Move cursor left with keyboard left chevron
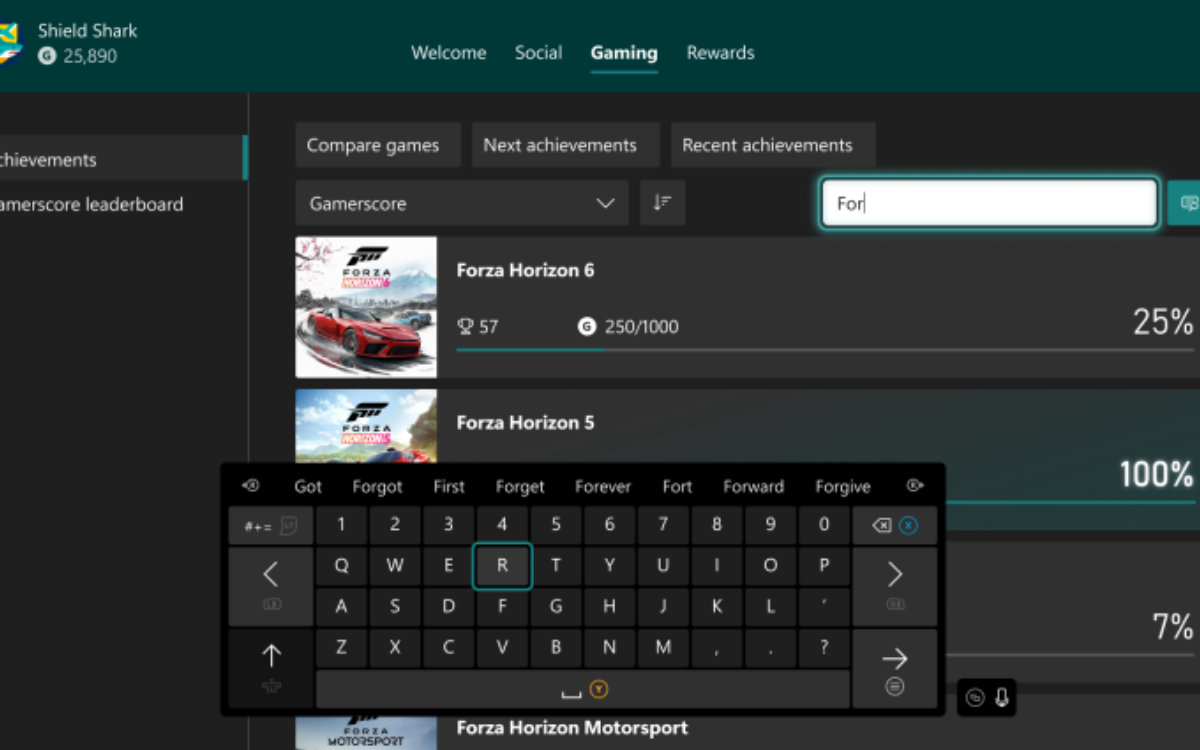This screenshot has height=750, width=1200. tap(270, 586)
